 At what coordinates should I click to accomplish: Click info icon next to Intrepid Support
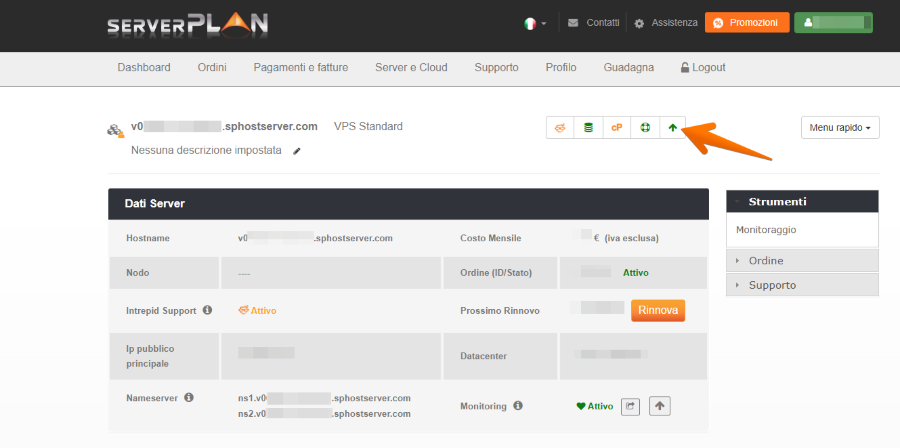(208, 310)
